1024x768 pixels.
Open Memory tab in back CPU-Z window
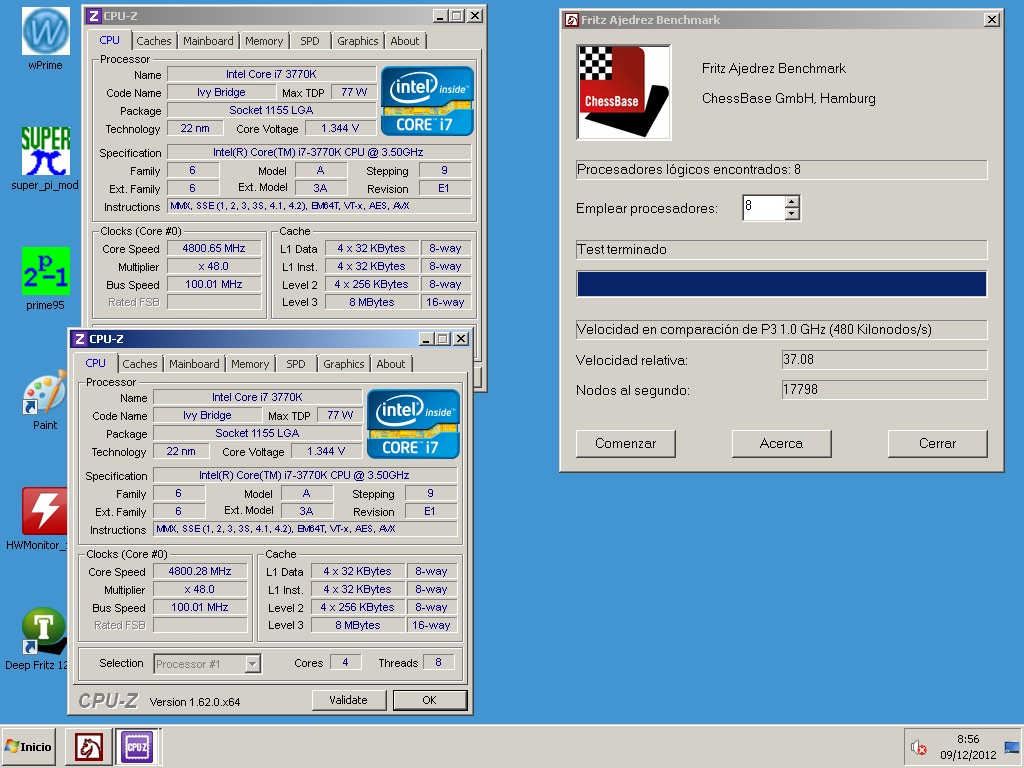[264, 40]
